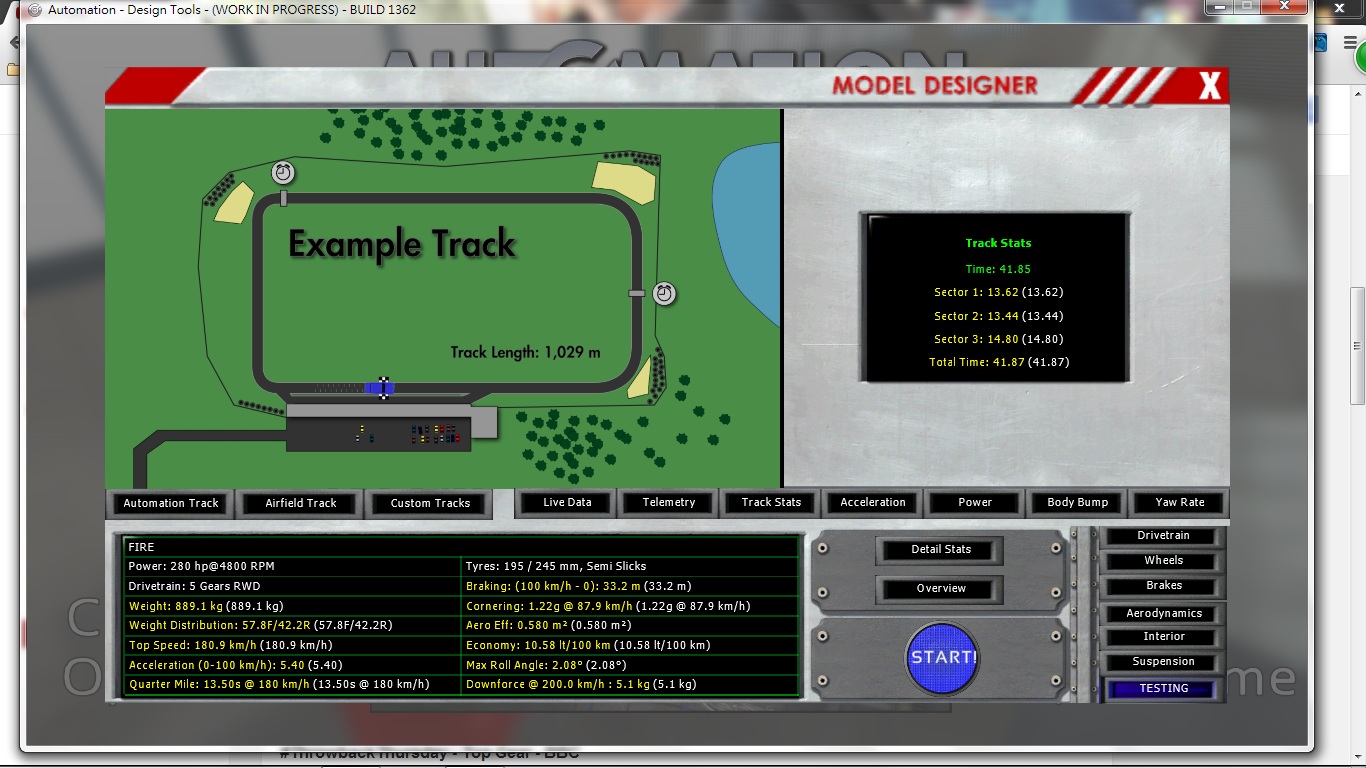Image resolution: width=1366 pixels, height=768 pixels.
Task: Click the car name FIRE
Action: point(141,547)
